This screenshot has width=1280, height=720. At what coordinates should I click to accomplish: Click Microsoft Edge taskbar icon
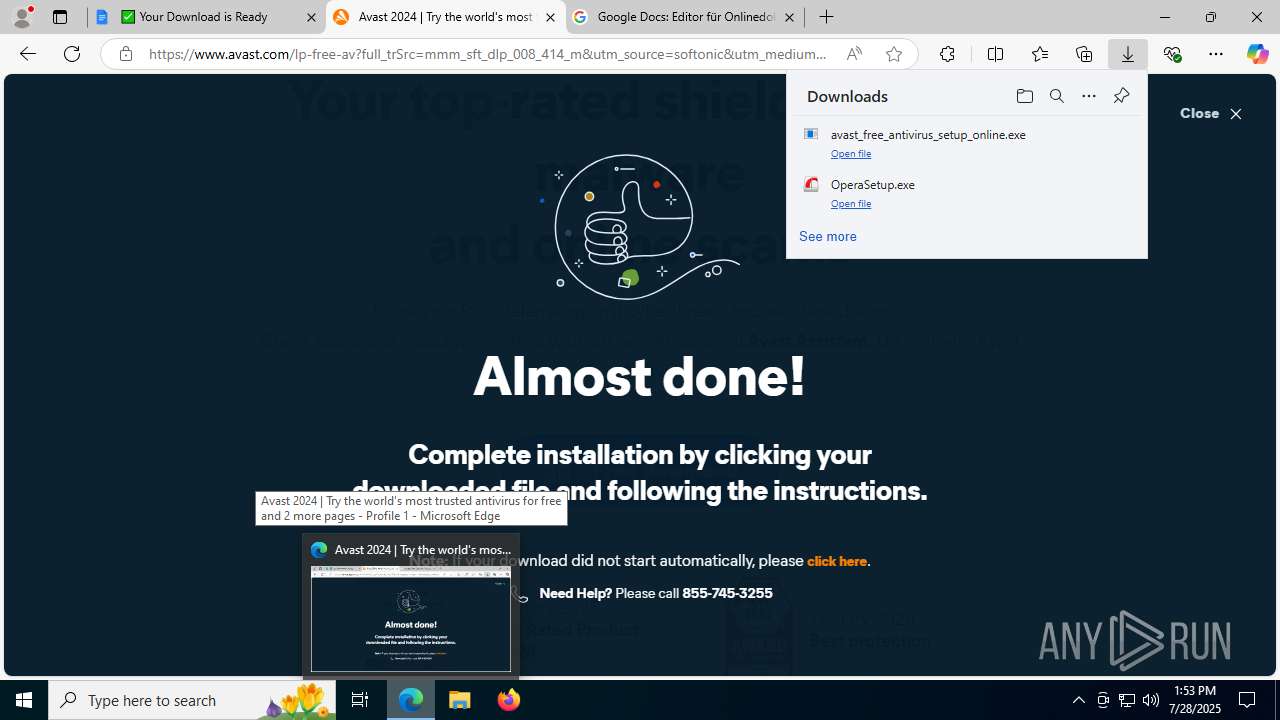click(x=411, y=700)
